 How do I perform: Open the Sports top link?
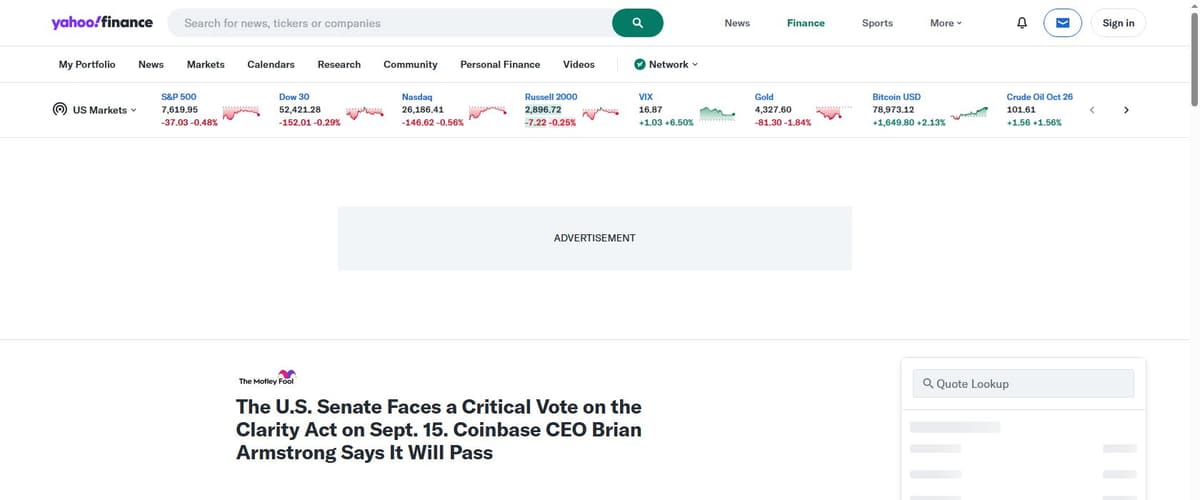[x=877, y=23]
